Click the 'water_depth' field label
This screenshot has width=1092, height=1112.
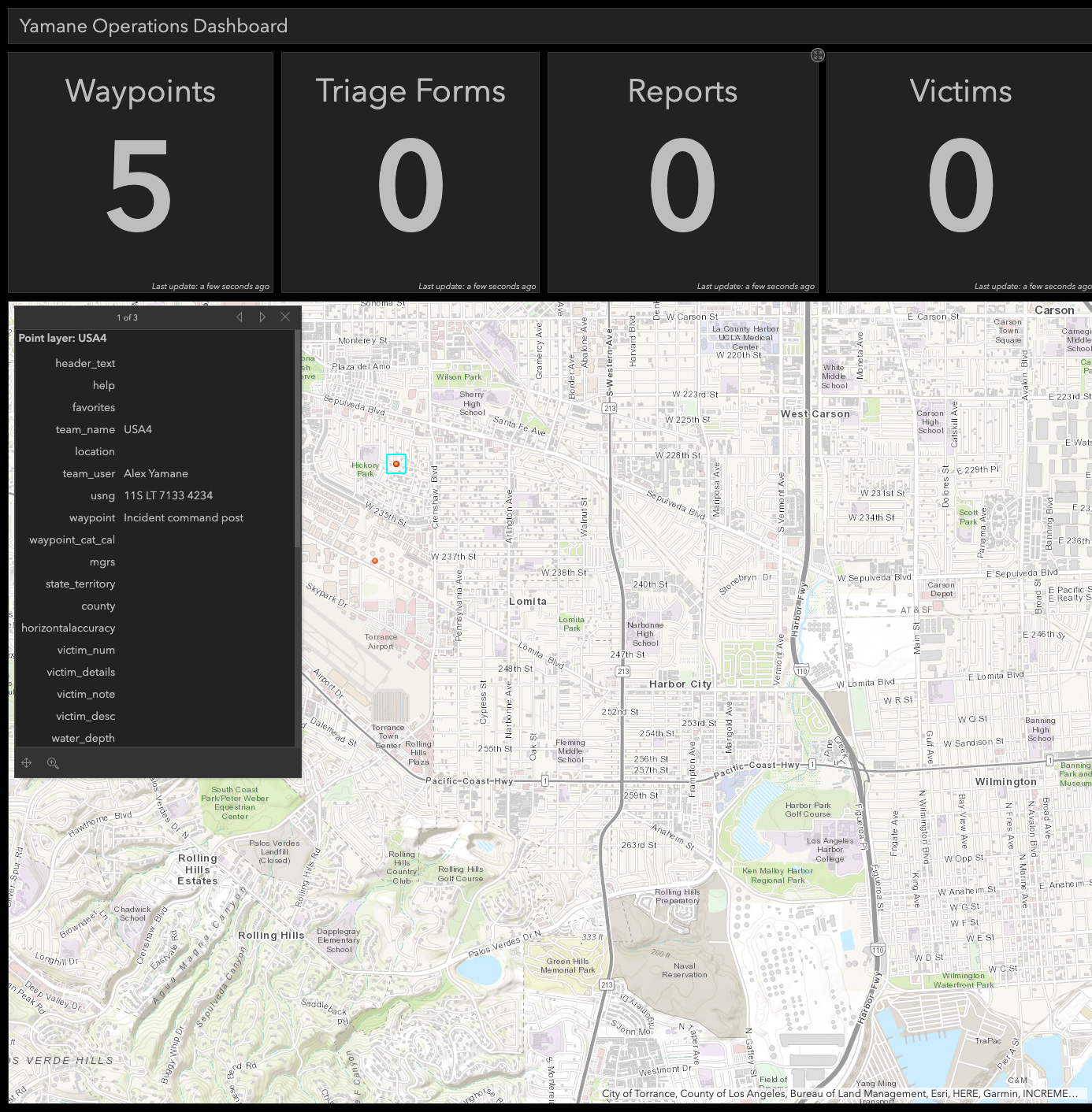coord(84,738)
